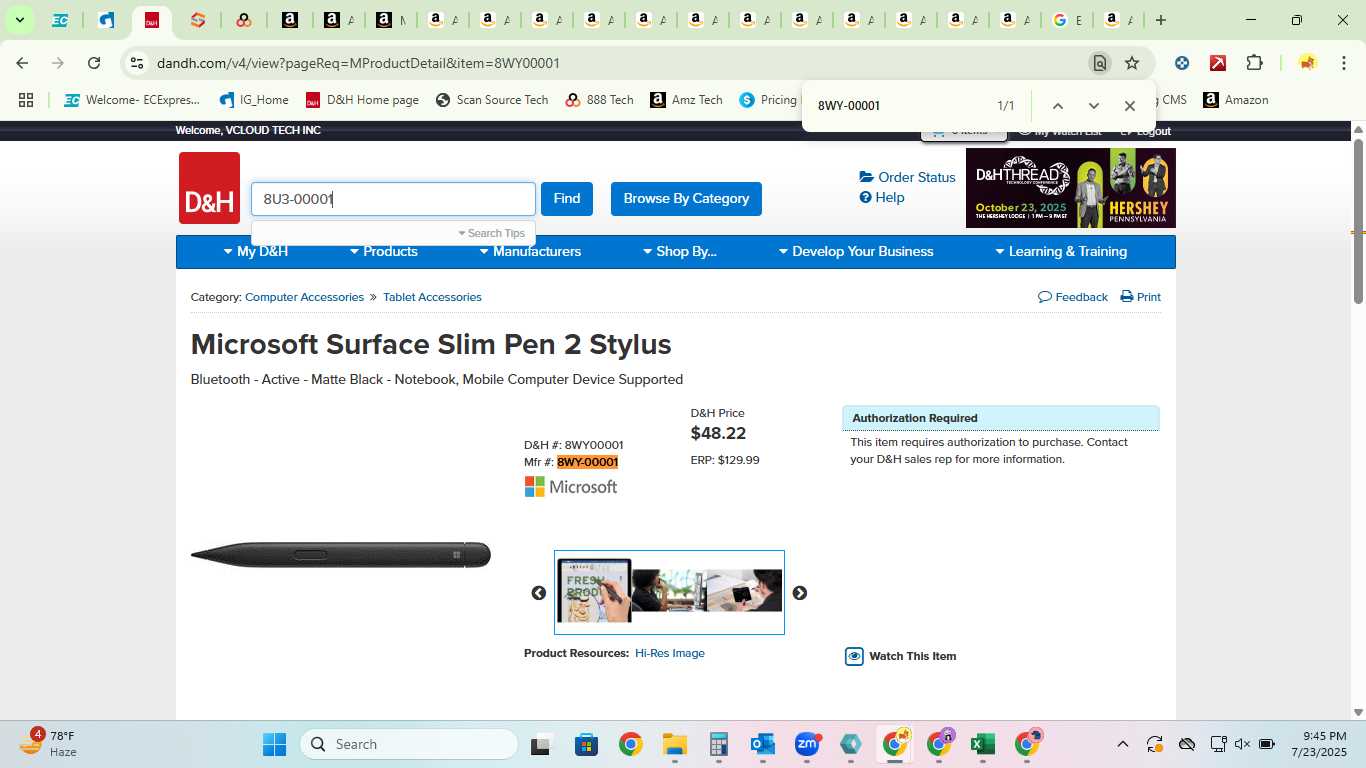The image size is (1366, 768).
Task: Open the Amz Tech bookmark
Action: coord(686,100)
